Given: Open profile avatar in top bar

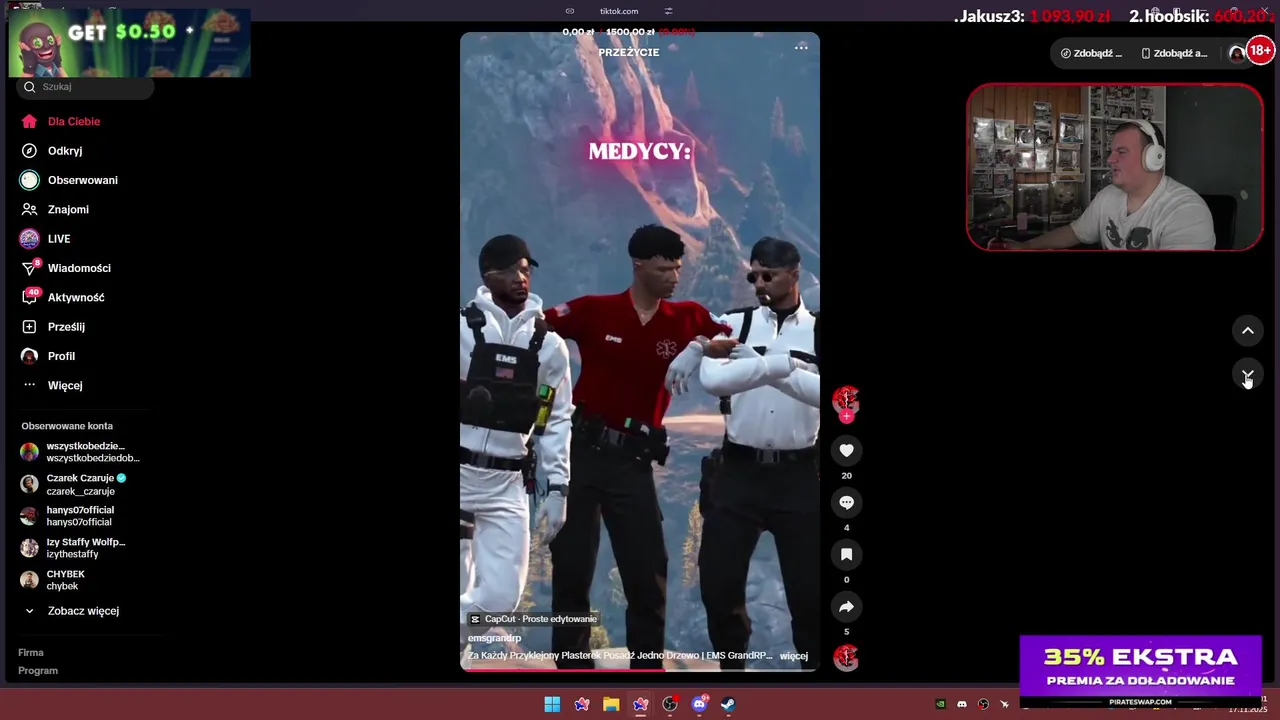Looking at the screenshot, I should tap(1237, 53).
